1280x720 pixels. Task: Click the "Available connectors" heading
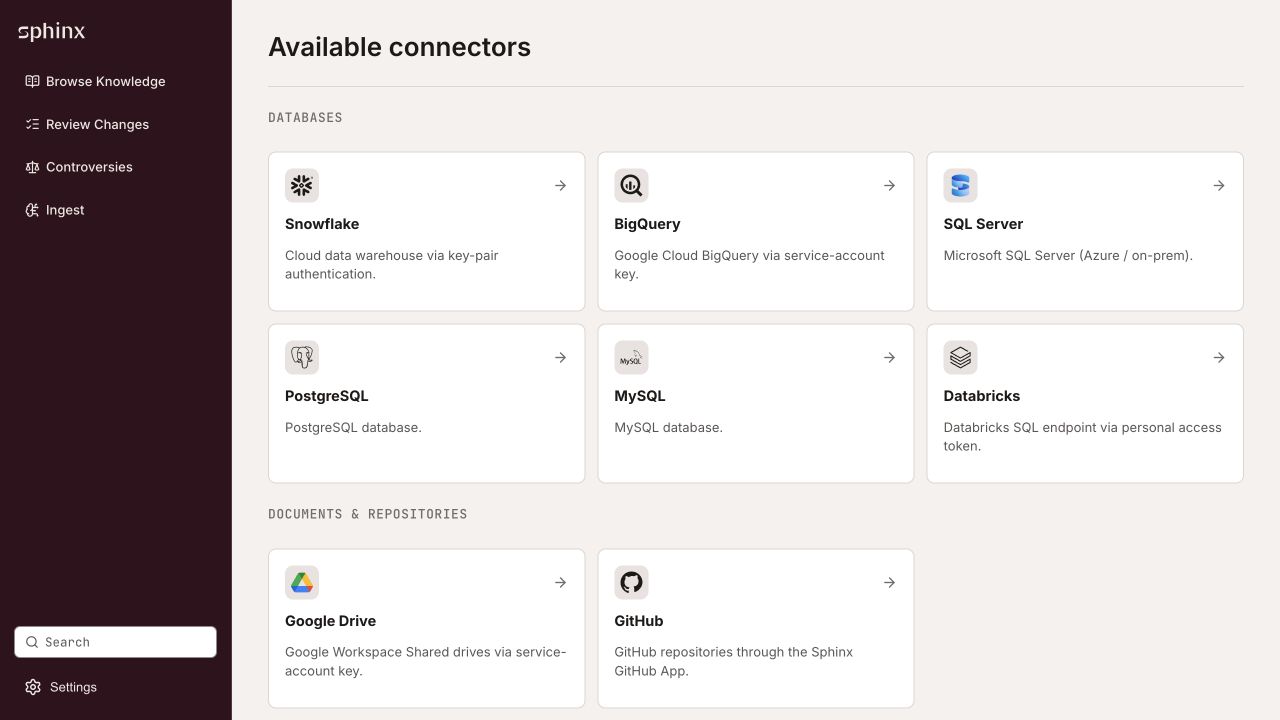click(399, 47)
